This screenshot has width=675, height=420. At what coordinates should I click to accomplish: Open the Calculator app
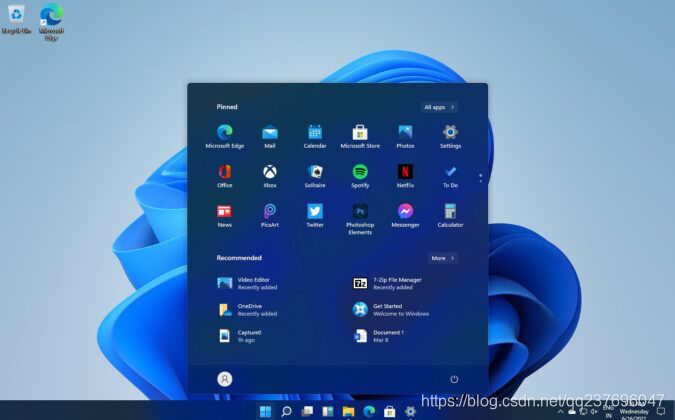(450, 216)
